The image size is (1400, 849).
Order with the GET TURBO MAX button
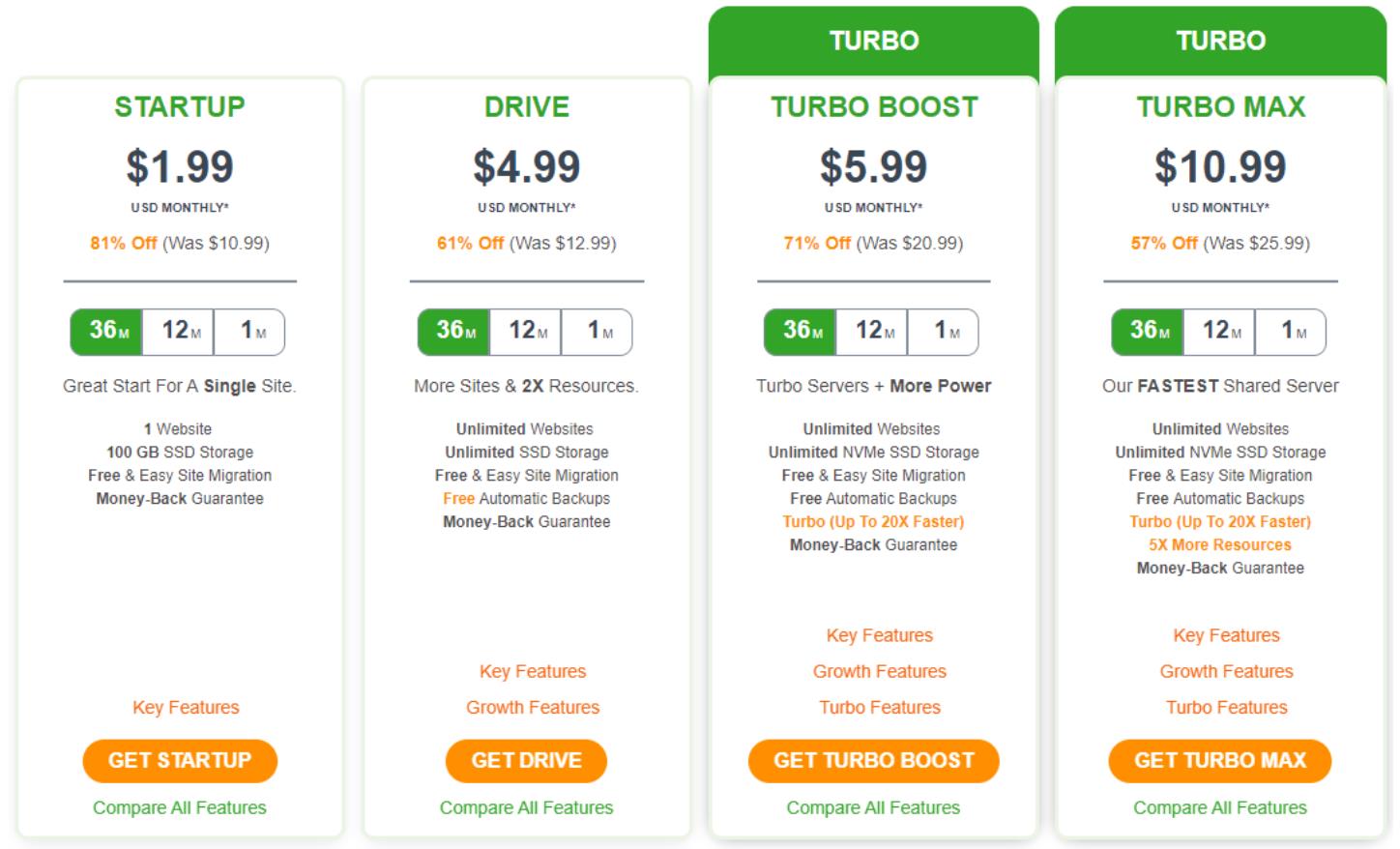point(1219,761)
